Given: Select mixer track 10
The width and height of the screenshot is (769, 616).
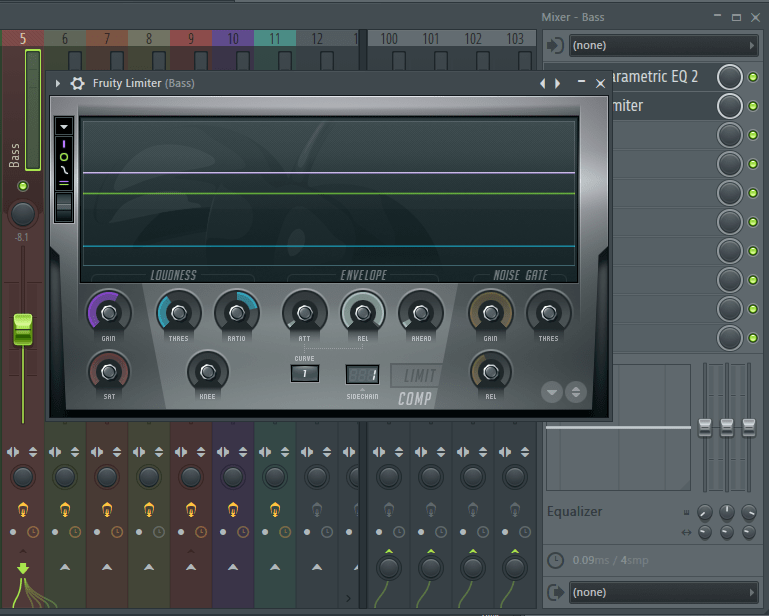Looking at the screenshot, I should pyautogui.click(x=233, y=38).
